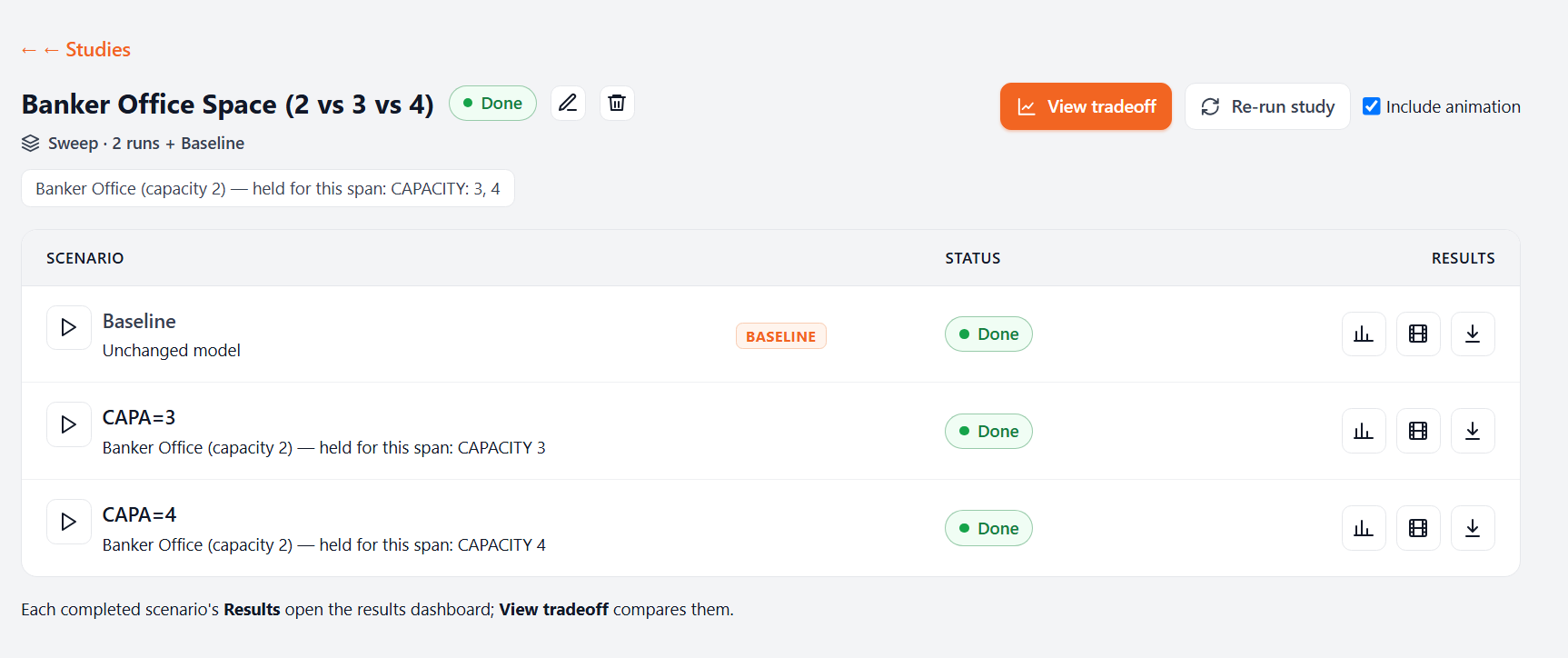Open CAPA=3 results chart icon

click(x=1364, y=431)
